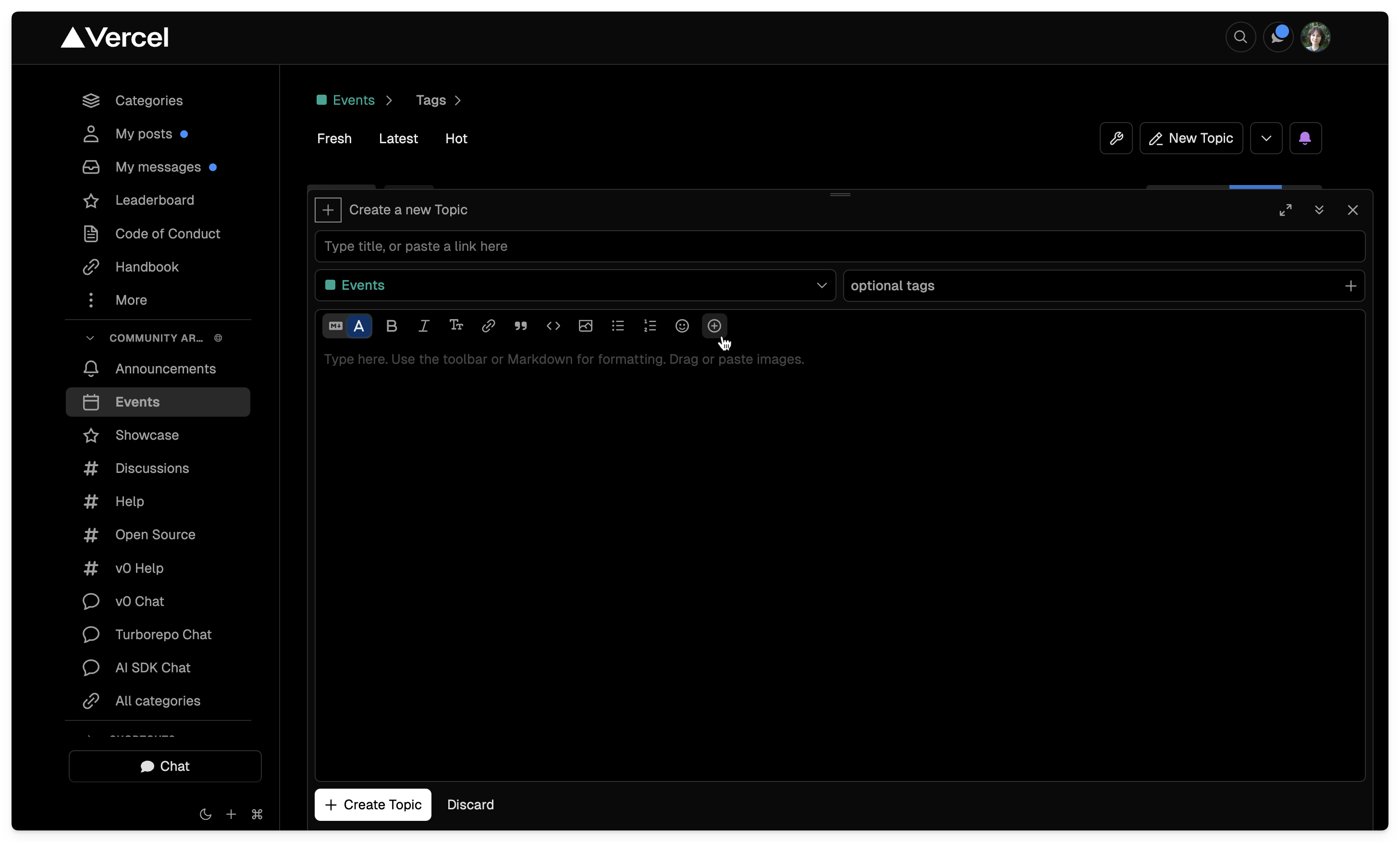This screenshot has height=842, width=1400.
Task: Insert a hyperlink using toolbar link icon
Action: point(488,326)
